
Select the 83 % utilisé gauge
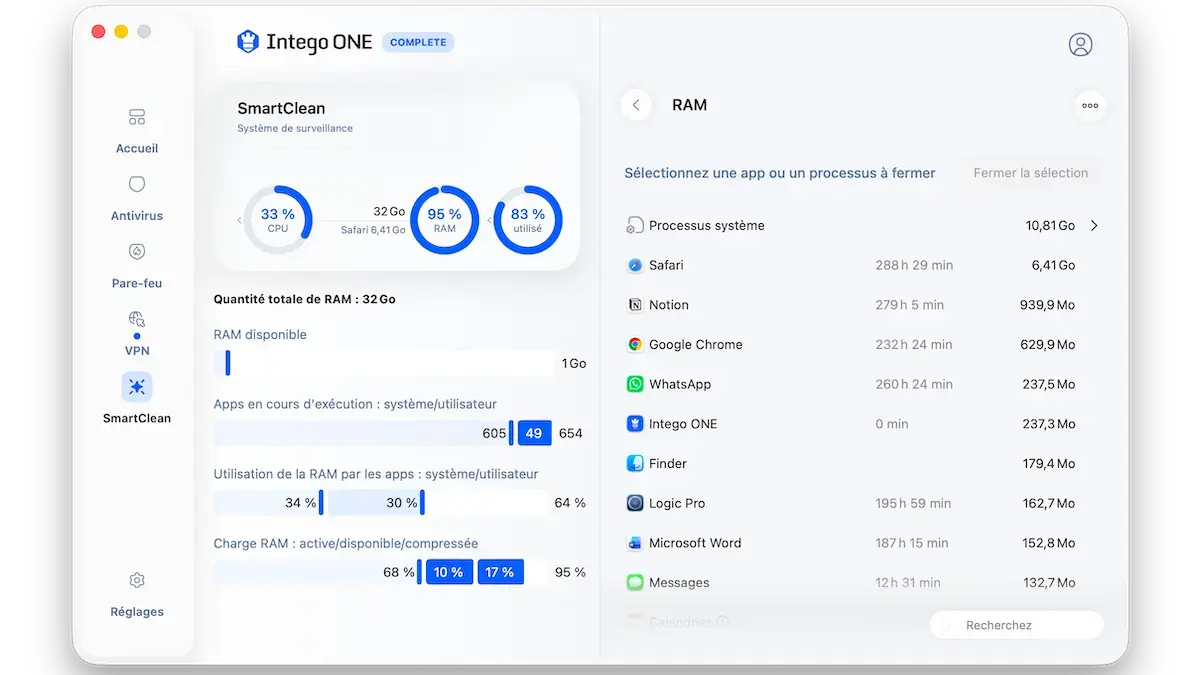point(528,220)
